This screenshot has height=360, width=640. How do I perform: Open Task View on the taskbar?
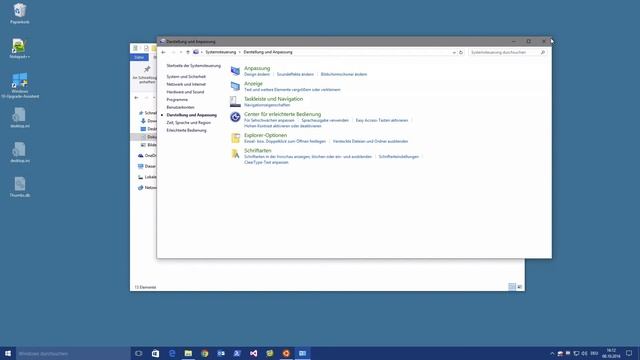(138, 353)
